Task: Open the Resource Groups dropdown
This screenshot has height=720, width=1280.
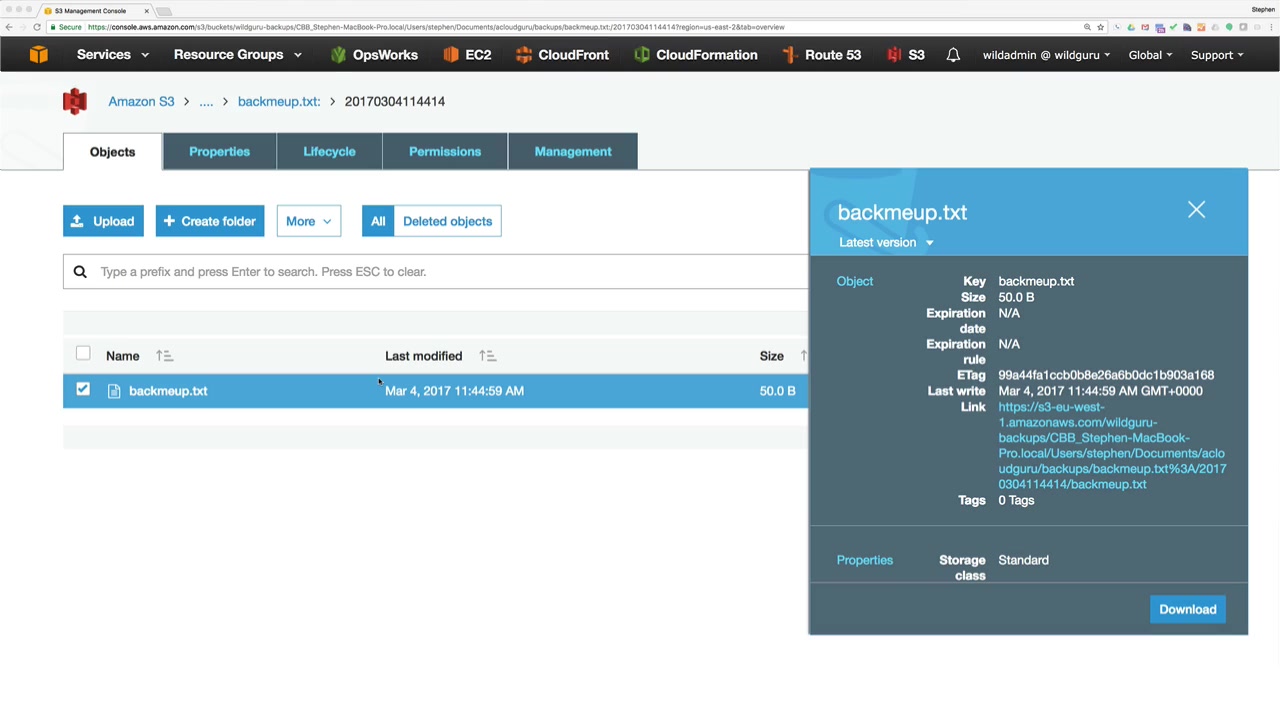Action: pyautogui.click(x=238, y=55)
